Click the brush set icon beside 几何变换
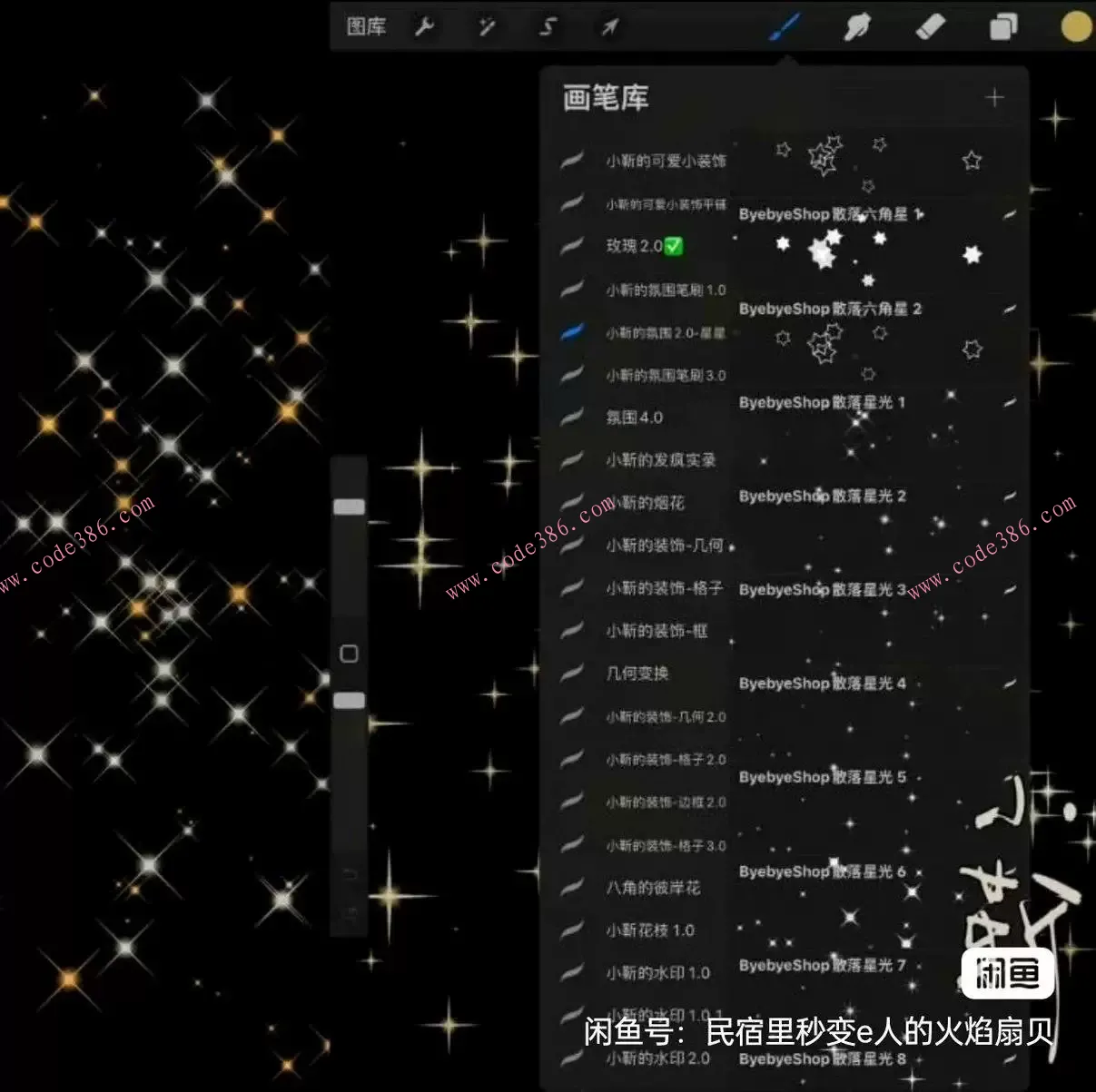 [571, 674]
